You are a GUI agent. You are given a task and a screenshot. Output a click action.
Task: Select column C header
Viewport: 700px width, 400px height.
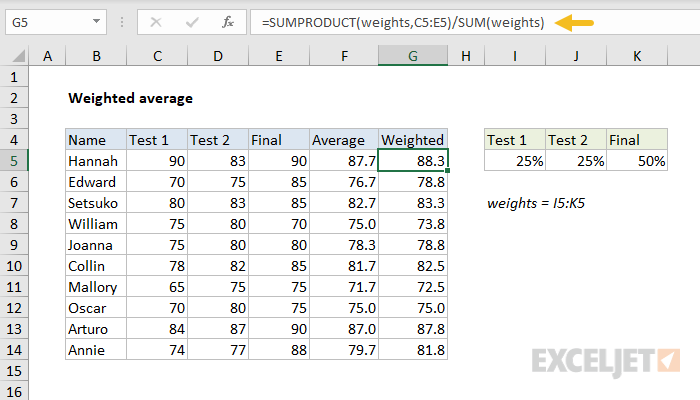[x=157, y=58]
